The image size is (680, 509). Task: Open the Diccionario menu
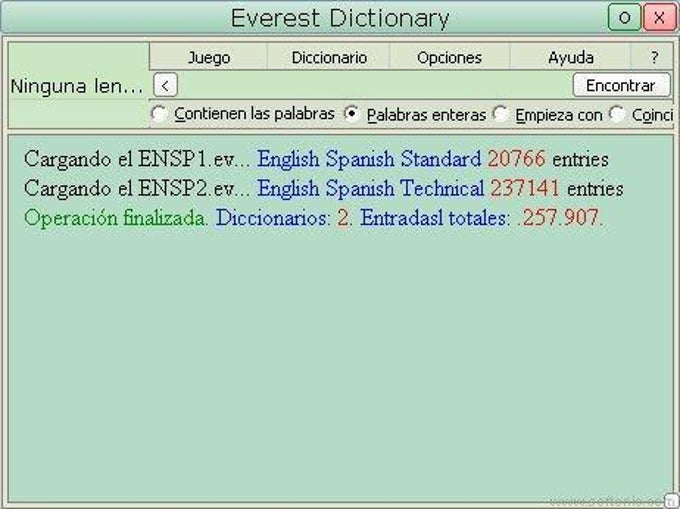tap(329, 57)
